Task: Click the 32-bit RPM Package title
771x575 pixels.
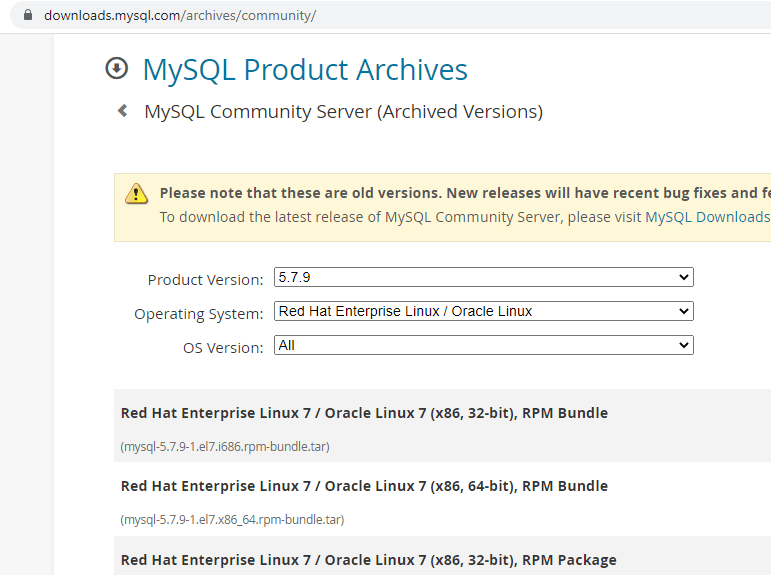Action: pos(368,560)
